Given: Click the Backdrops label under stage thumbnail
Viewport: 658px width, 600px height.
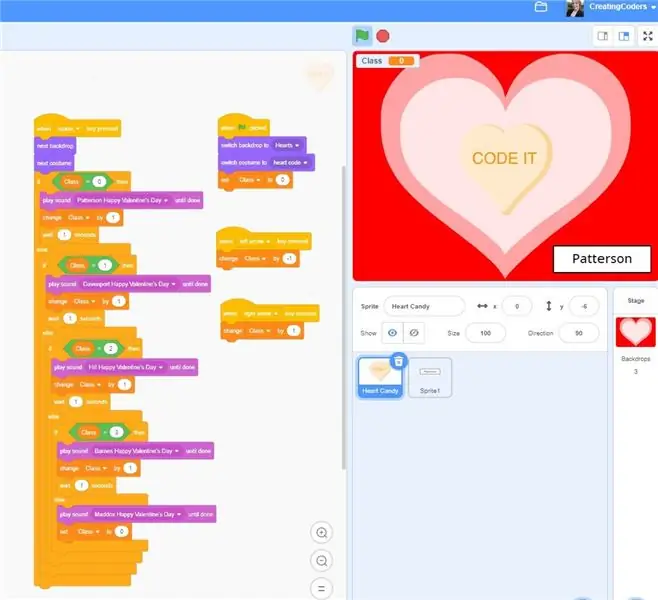Looking at the screenshot, I should point(635,359).
